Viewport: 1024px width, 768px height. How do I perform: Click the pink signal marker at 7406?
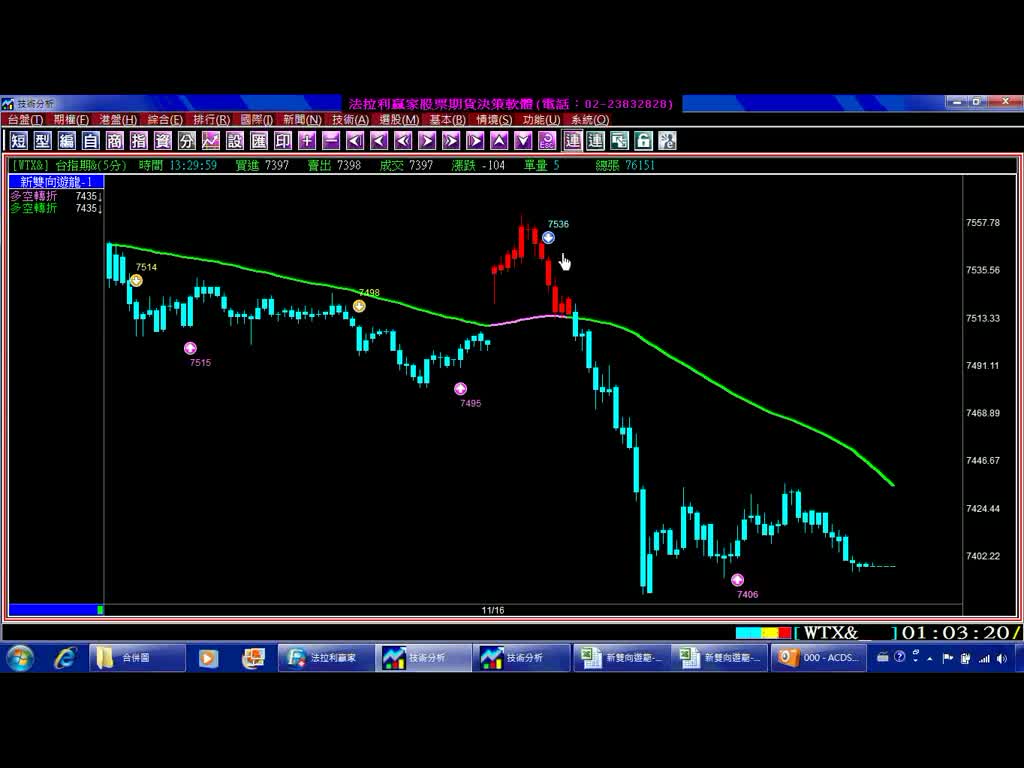737,580
